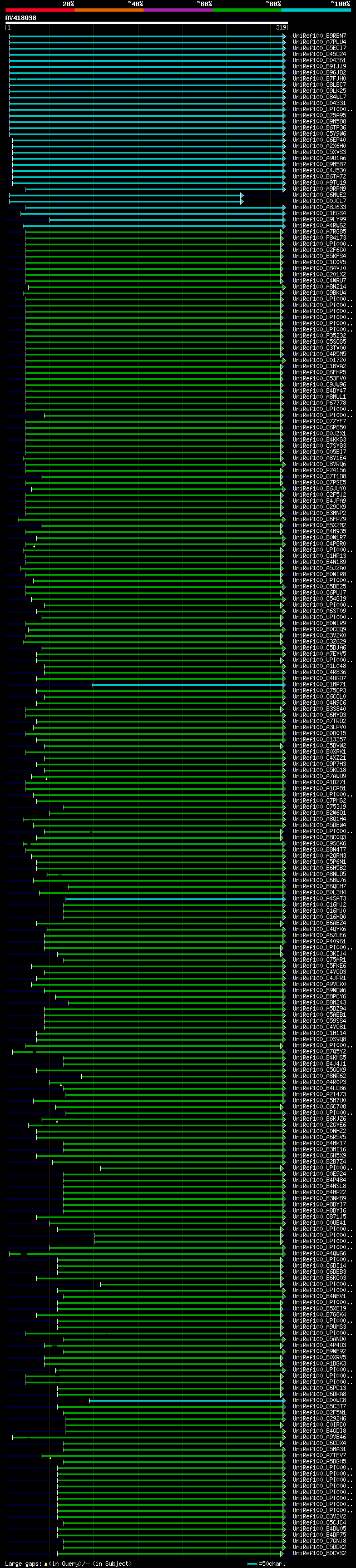Click the red ~20% identity color bar
Screen dimensions: 356x1568
pos(39,11)
